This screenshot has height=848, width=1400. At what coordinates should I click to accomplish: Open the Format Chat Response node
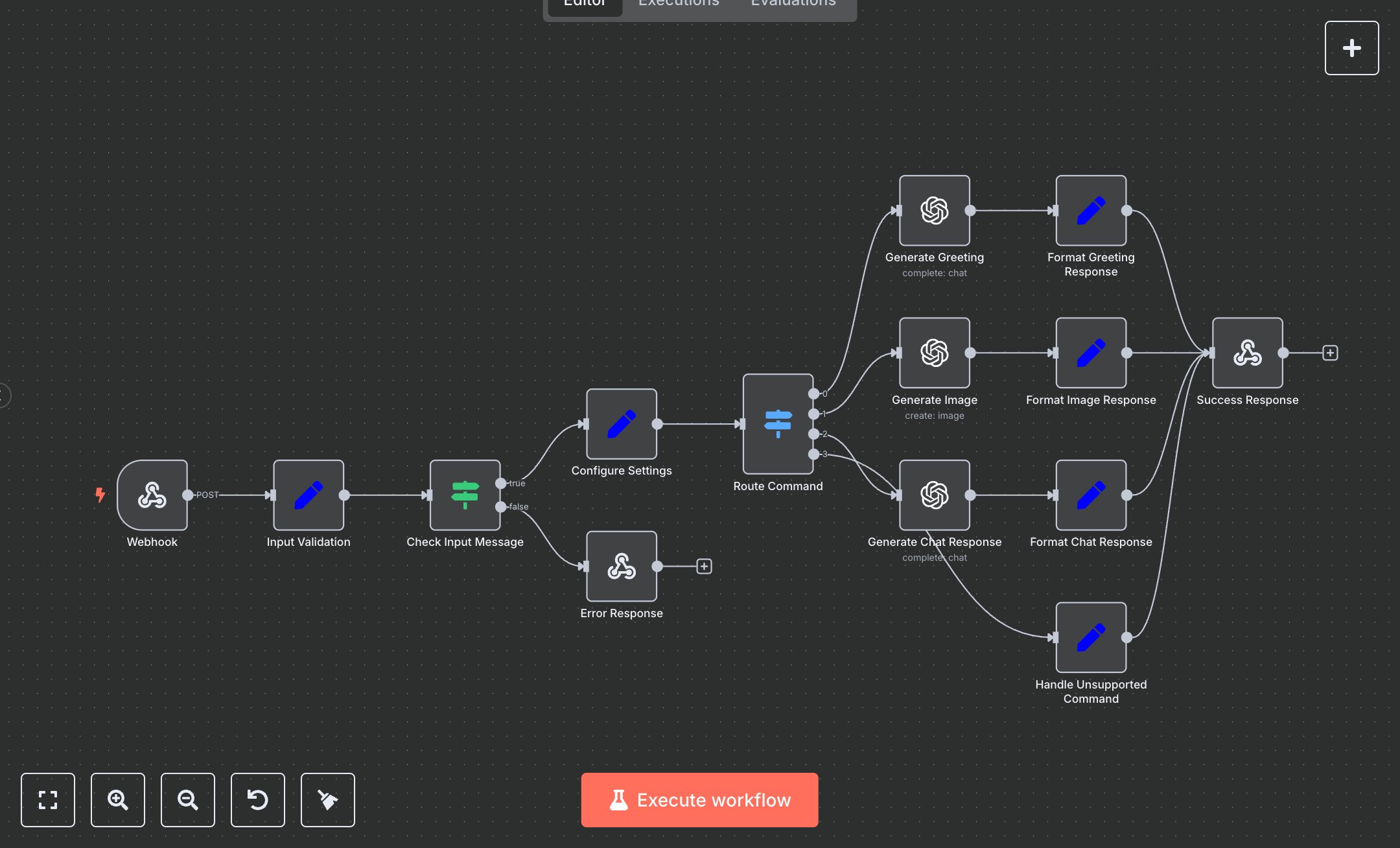1091,495
